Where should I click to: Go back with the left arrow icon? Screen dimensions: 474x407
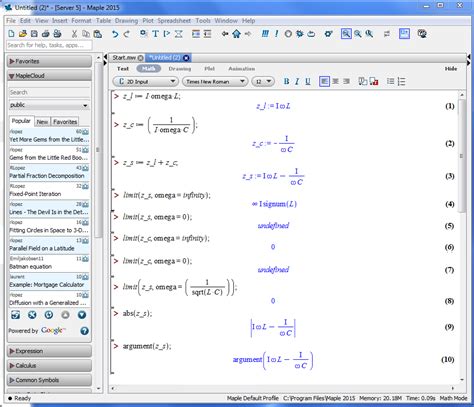pyautogui.click(x=225, y=34)
